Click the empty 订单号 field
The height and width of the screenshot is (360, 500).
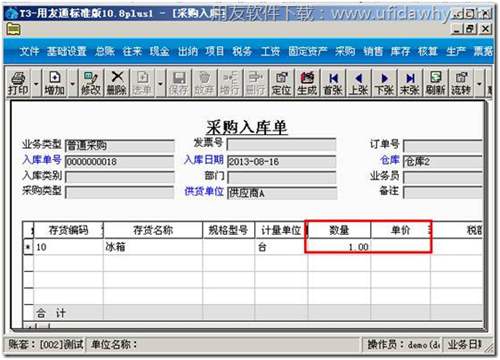coord(443,146)
